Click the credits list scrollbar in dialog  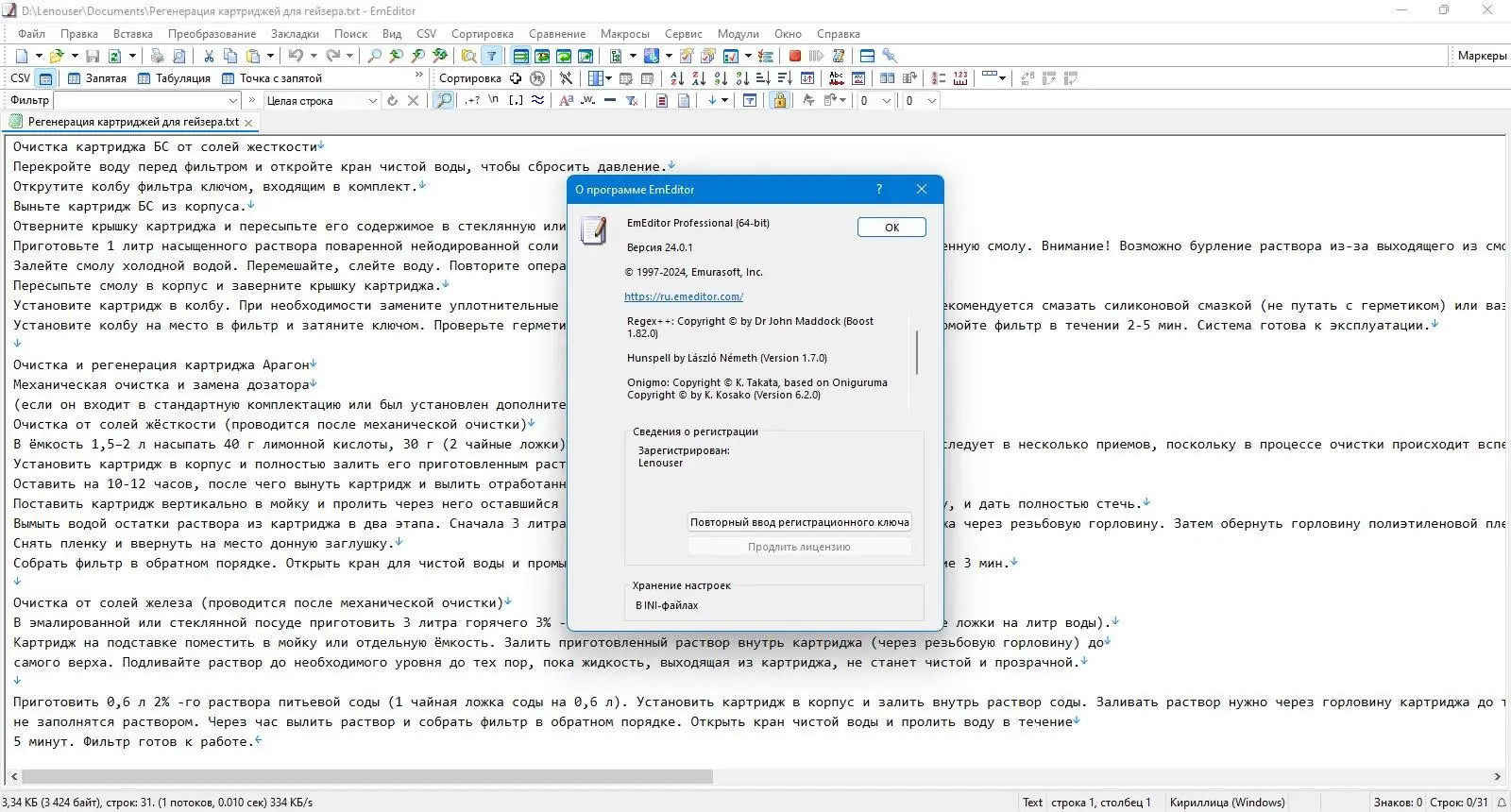click(917, 351)
